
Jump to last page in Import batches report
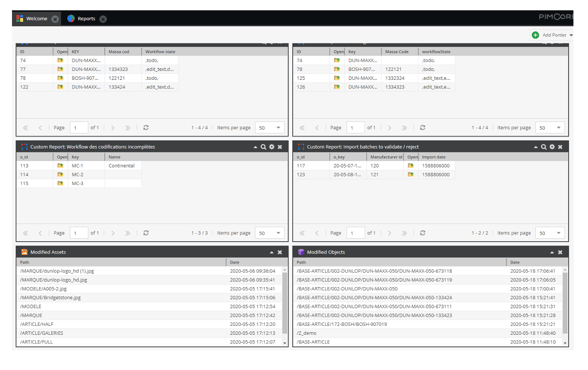click(404, 233)
